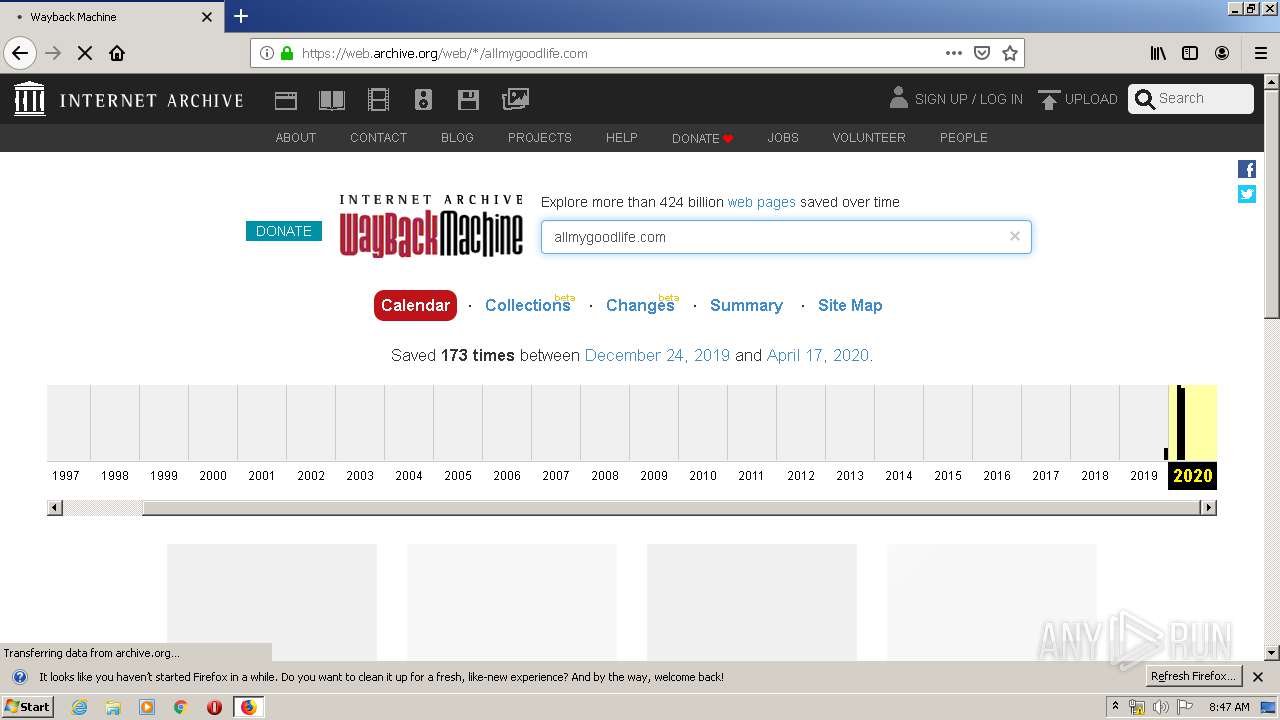The width and height of the screenshot is (1280, 720).
Task: Select year 2019 on the timeline
Action: tap(1144, 476)
